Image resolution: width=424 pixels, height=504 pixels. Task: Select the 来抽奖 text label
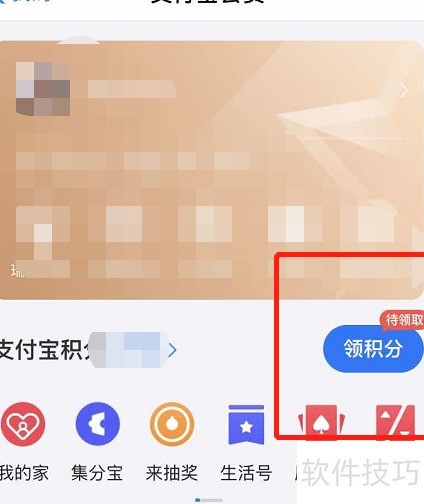(x=172, y=473)
